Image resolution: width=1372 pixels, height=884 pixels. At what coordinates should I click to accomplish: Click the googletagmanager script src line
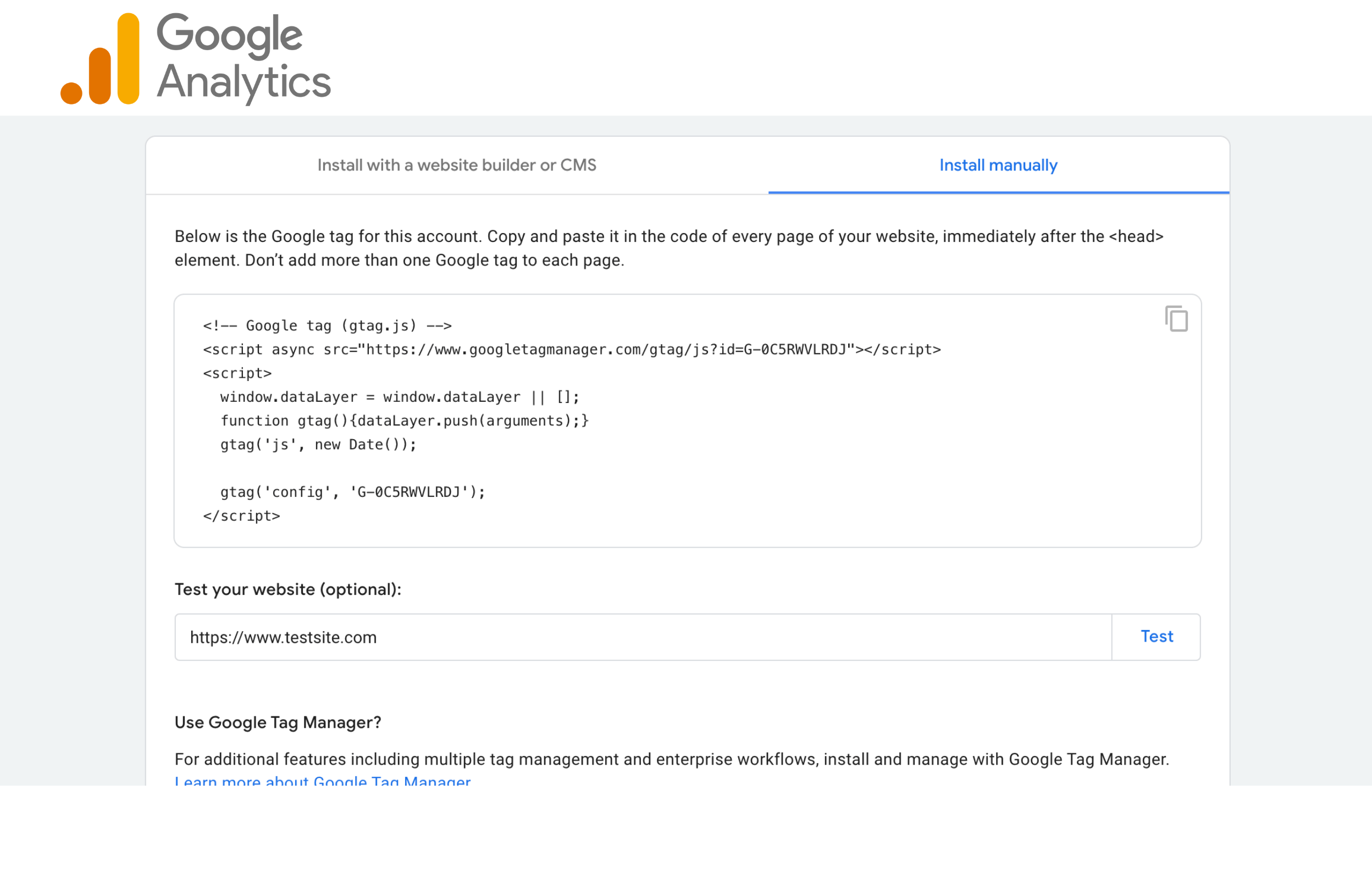coord(572,350)
